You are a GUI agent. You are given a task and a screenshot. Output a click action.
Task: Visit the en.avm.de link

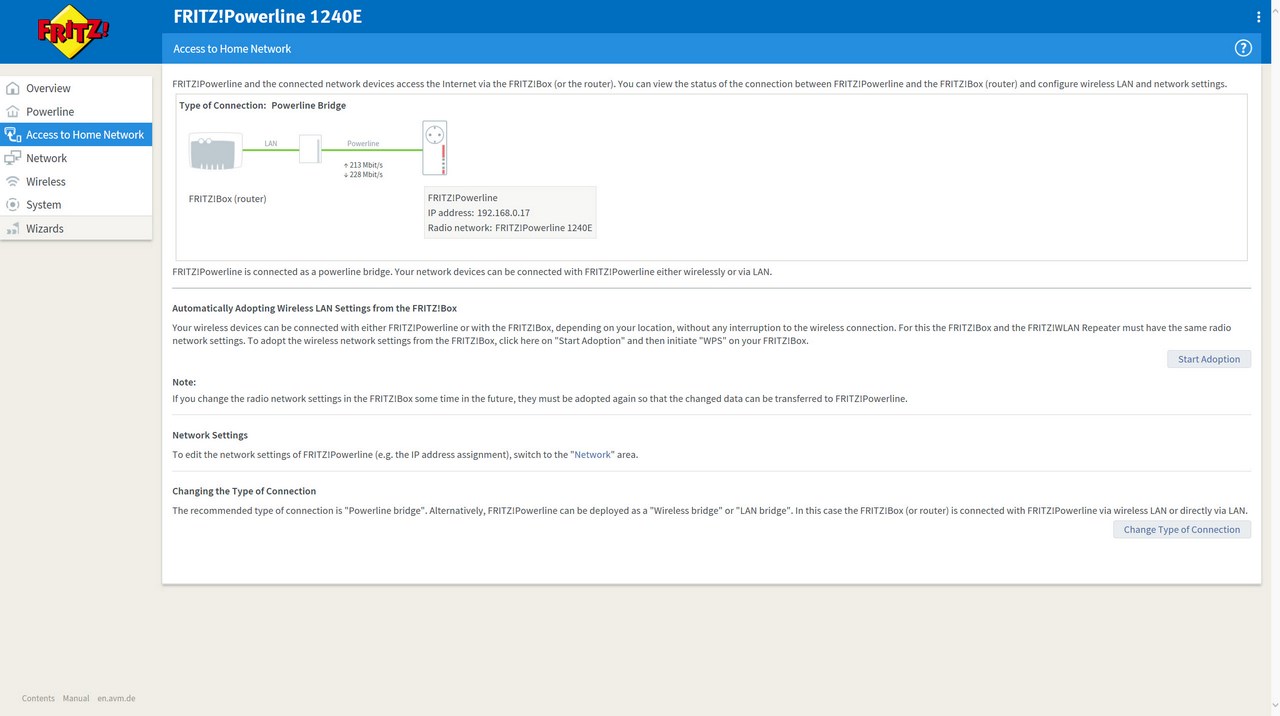tap(116, 698)
